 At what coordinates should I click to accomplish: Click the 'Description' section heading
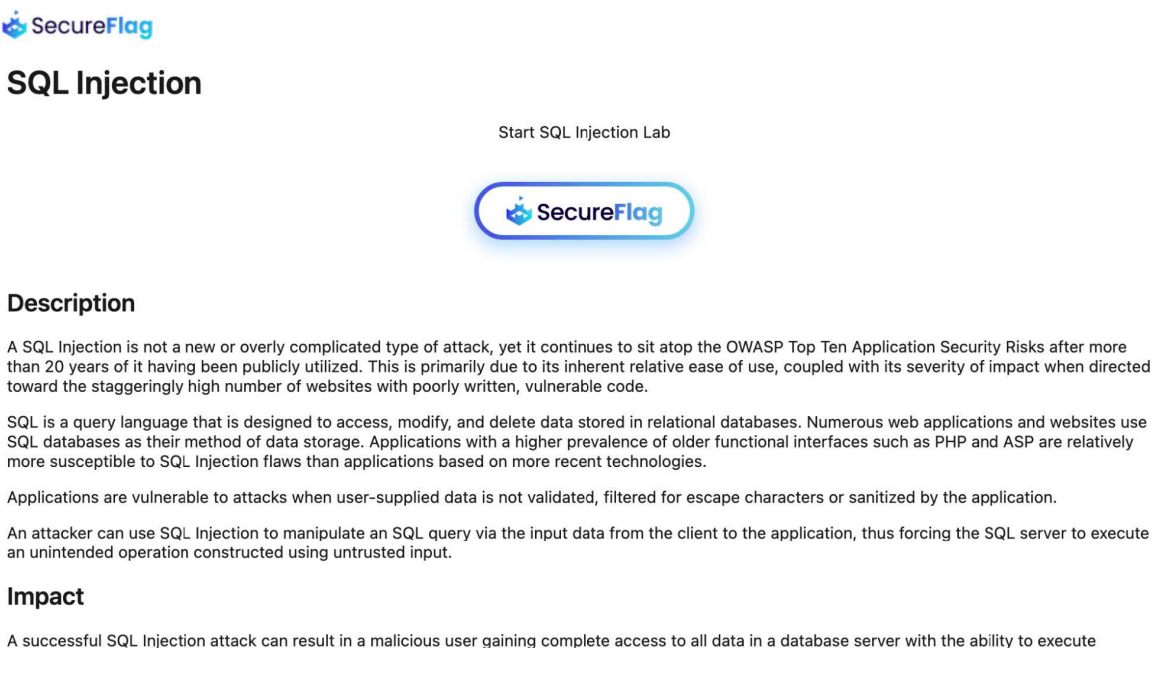(x=71, y=304)
